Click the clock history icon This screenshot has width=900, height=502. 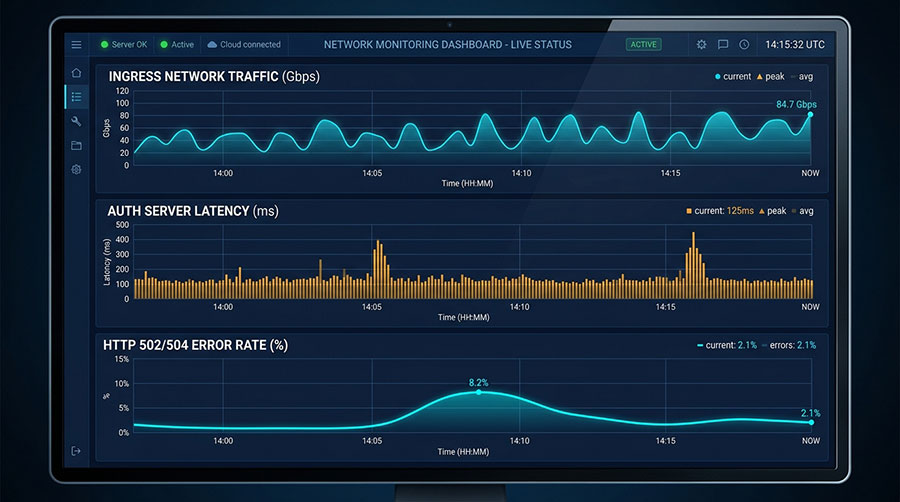pyautogui.click(x=744, y=44)
